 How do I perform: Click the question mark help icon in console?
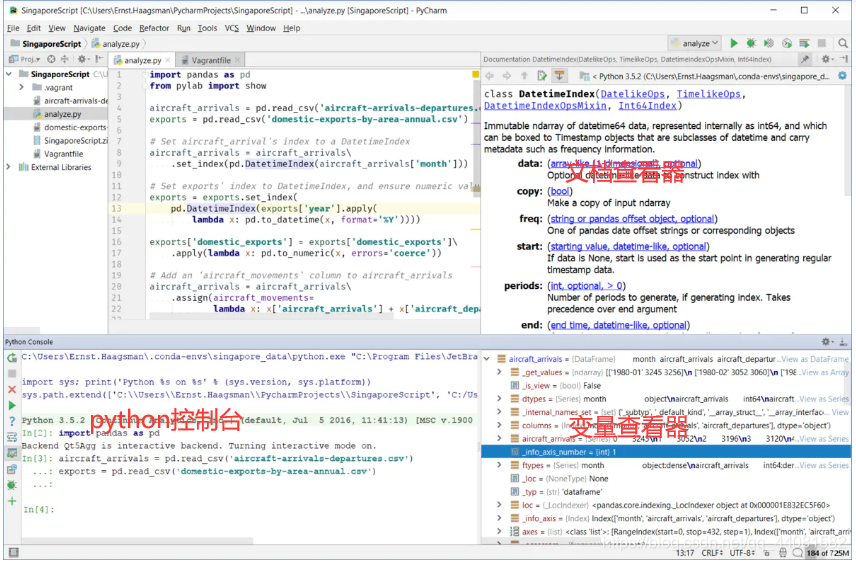click(x=11, y=421)
